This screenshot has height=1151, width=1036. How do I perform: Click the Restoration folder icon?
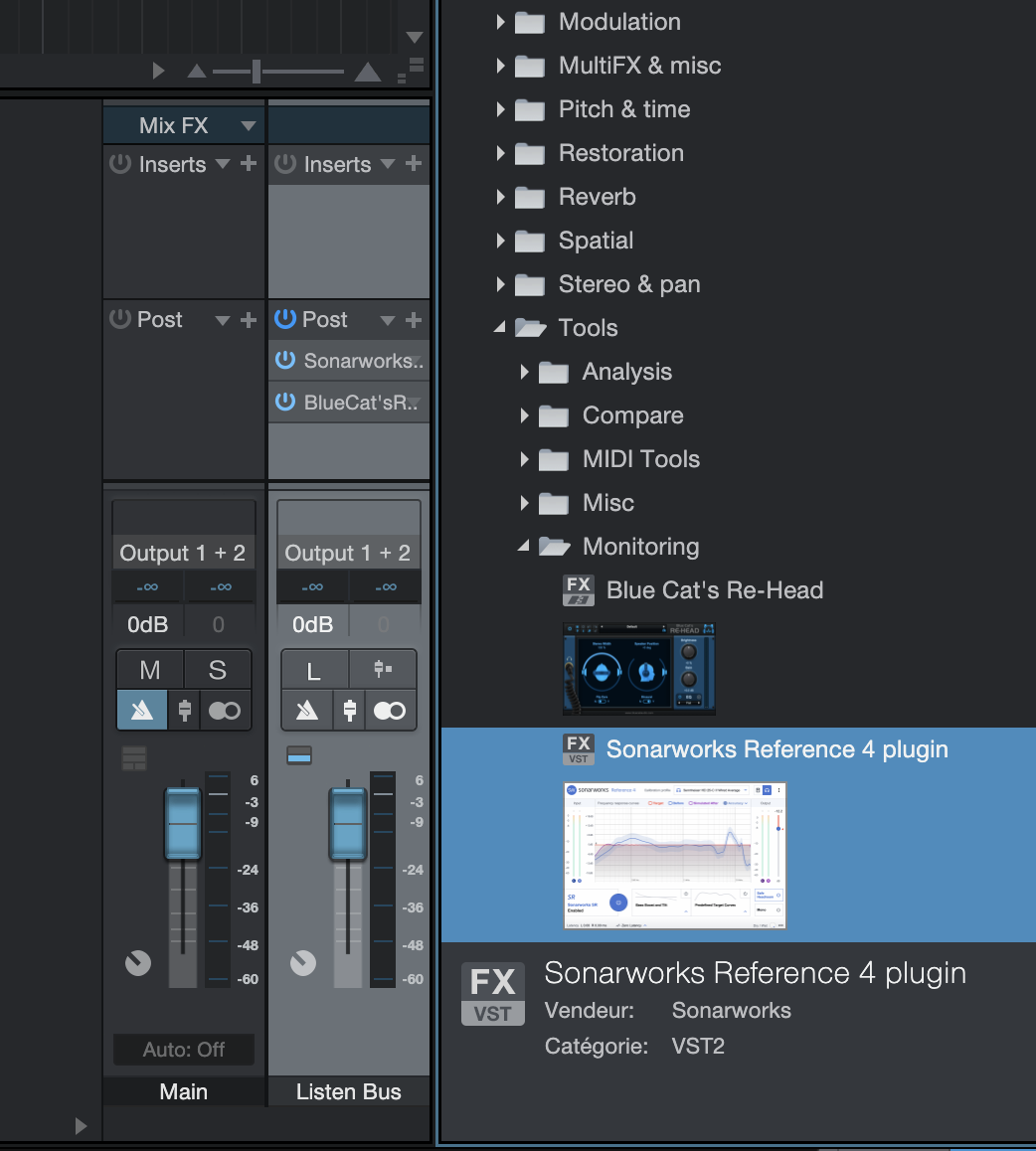coord(529,153)
